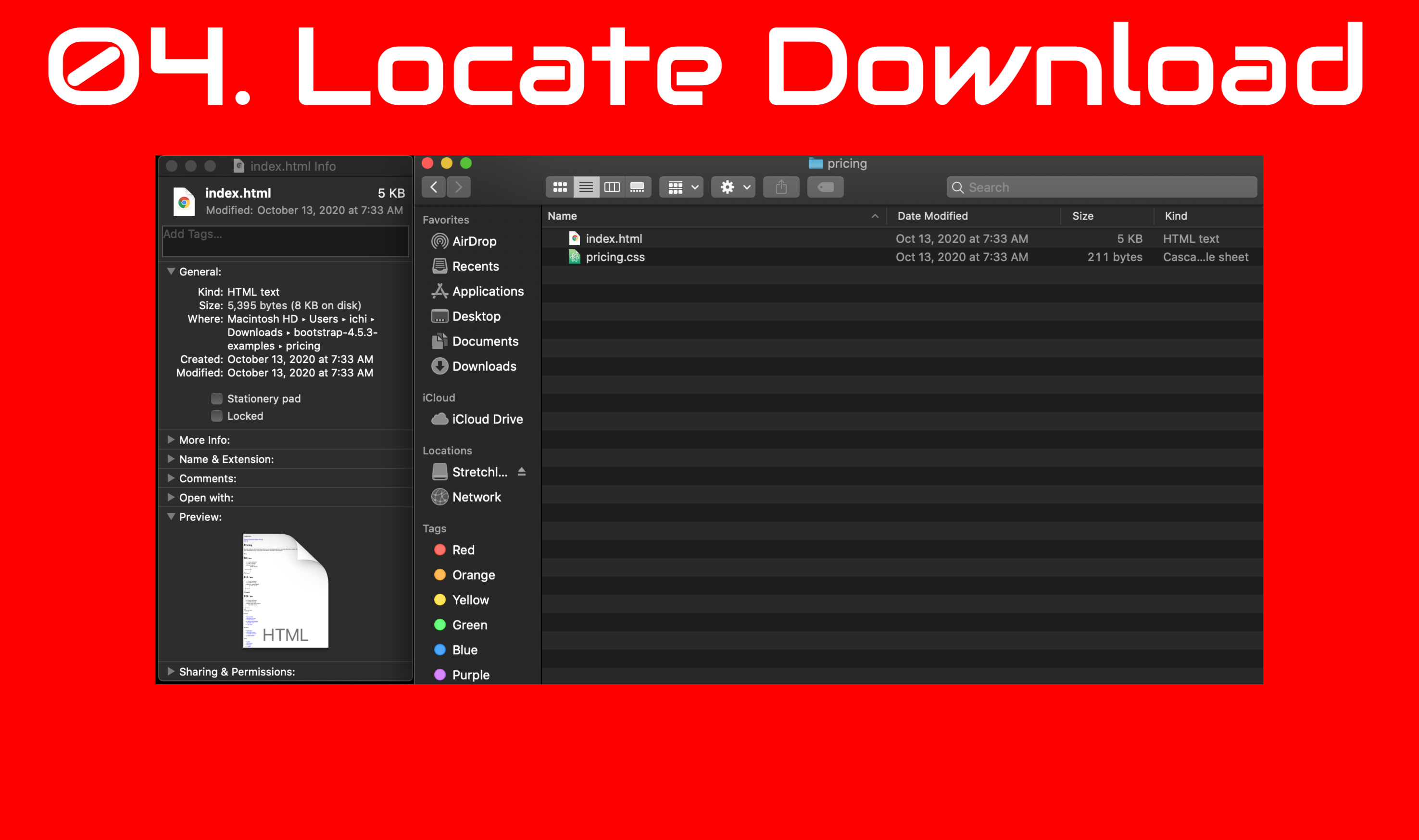Click the Share toolbar icon
This screenshot has height=840, width=1419.
(x=781, y=188)
